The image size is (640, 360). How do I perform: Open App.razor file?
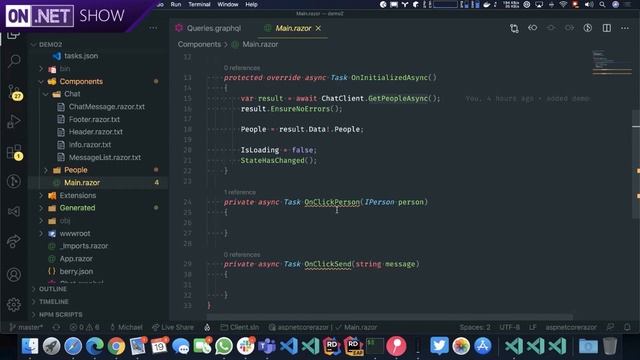point(76,259)
